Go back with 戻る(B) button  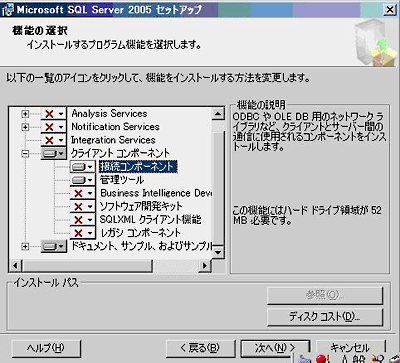coord(200,348)
